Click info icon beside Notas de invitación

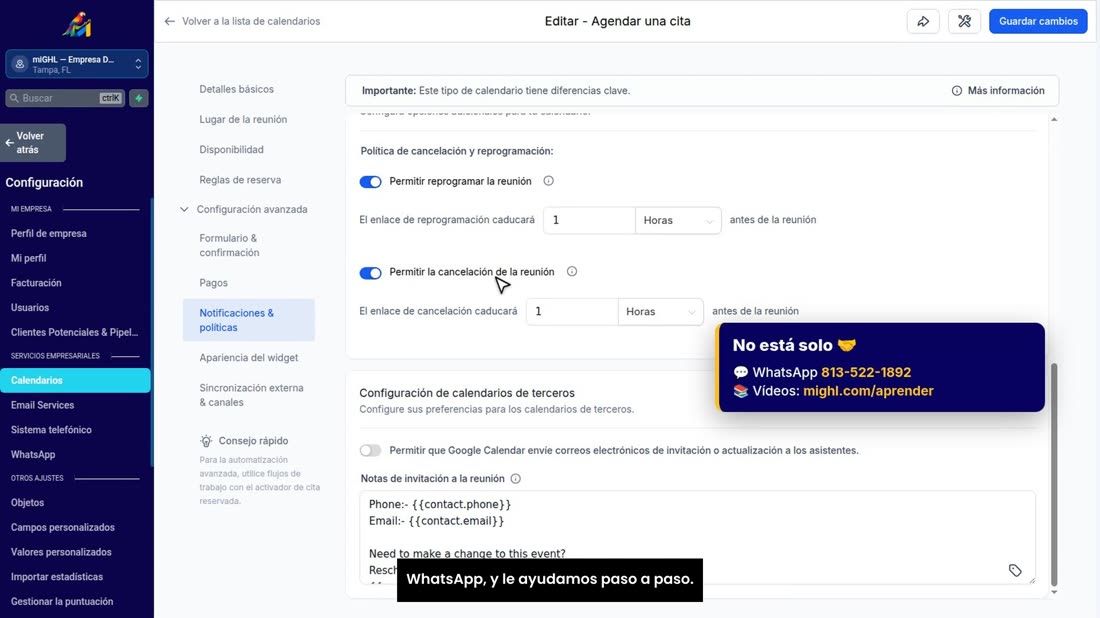coord(516,478)
